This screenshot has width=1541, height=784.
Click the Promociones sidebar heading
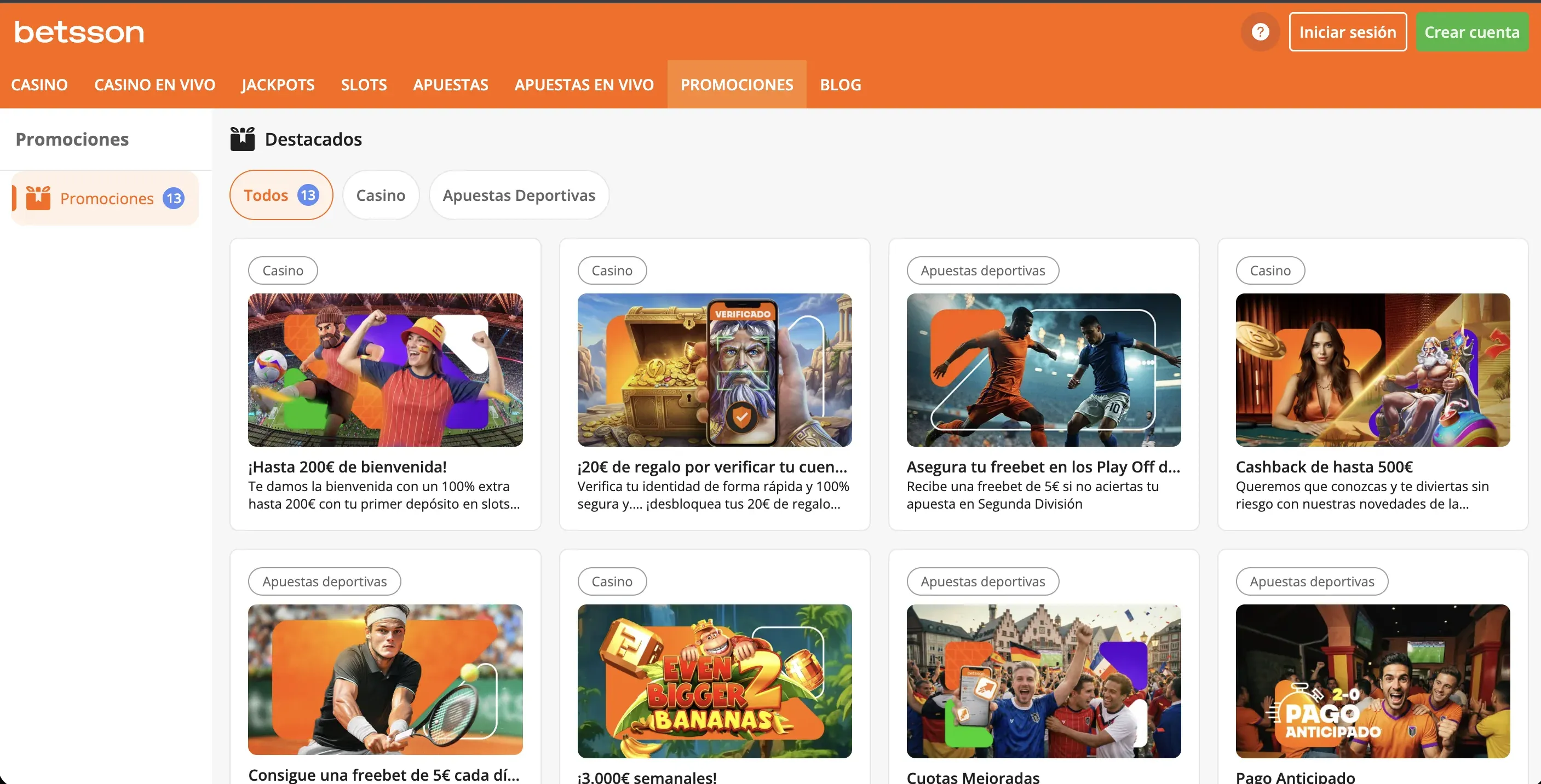72,139
